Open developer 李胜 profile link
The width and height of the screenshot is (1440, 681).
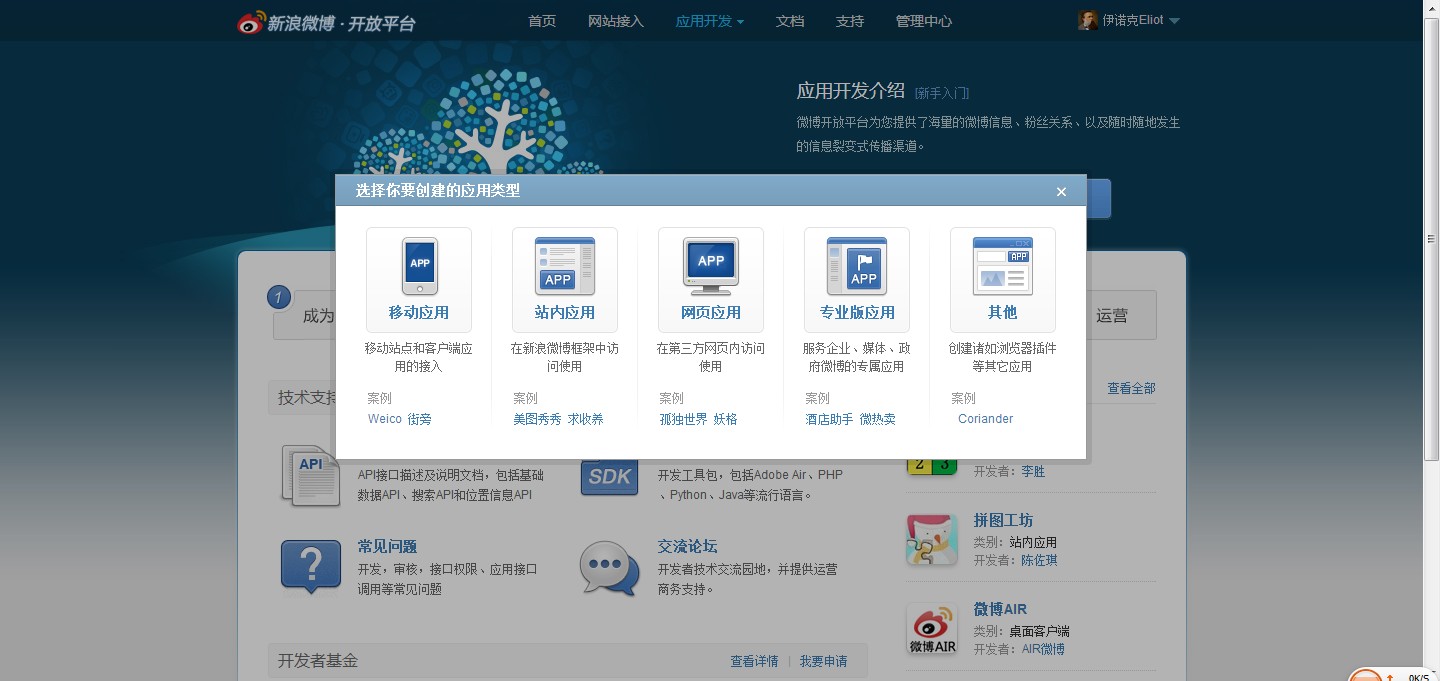(1033, 471)
